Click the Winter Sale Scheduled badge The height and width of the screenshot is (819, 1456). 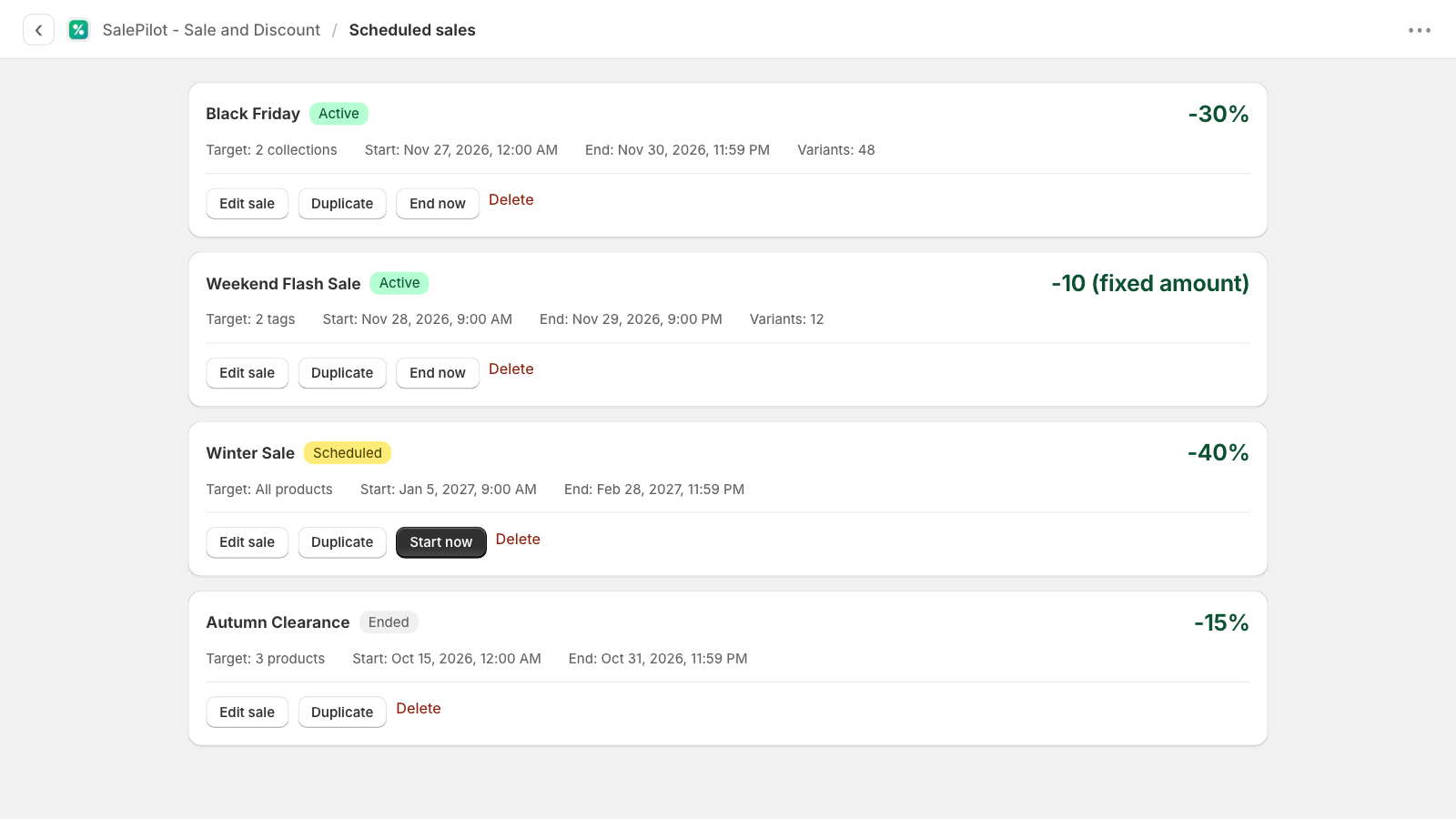pos(348,453)
